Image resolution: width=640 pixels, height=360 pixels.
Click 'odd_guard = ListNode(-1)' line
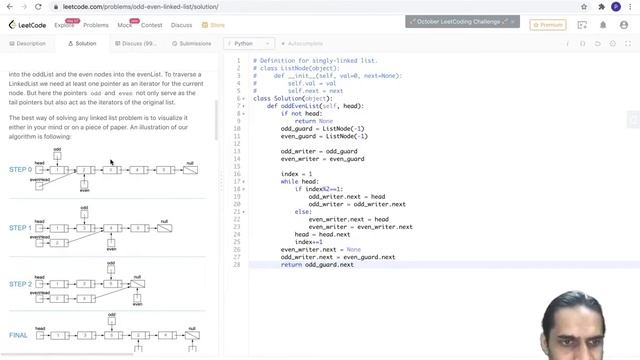coord(322,129)
